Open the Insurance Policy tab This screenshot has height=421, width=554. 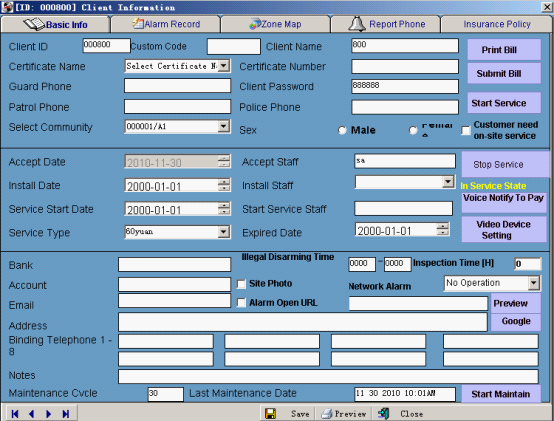click(x=497, y=24)
